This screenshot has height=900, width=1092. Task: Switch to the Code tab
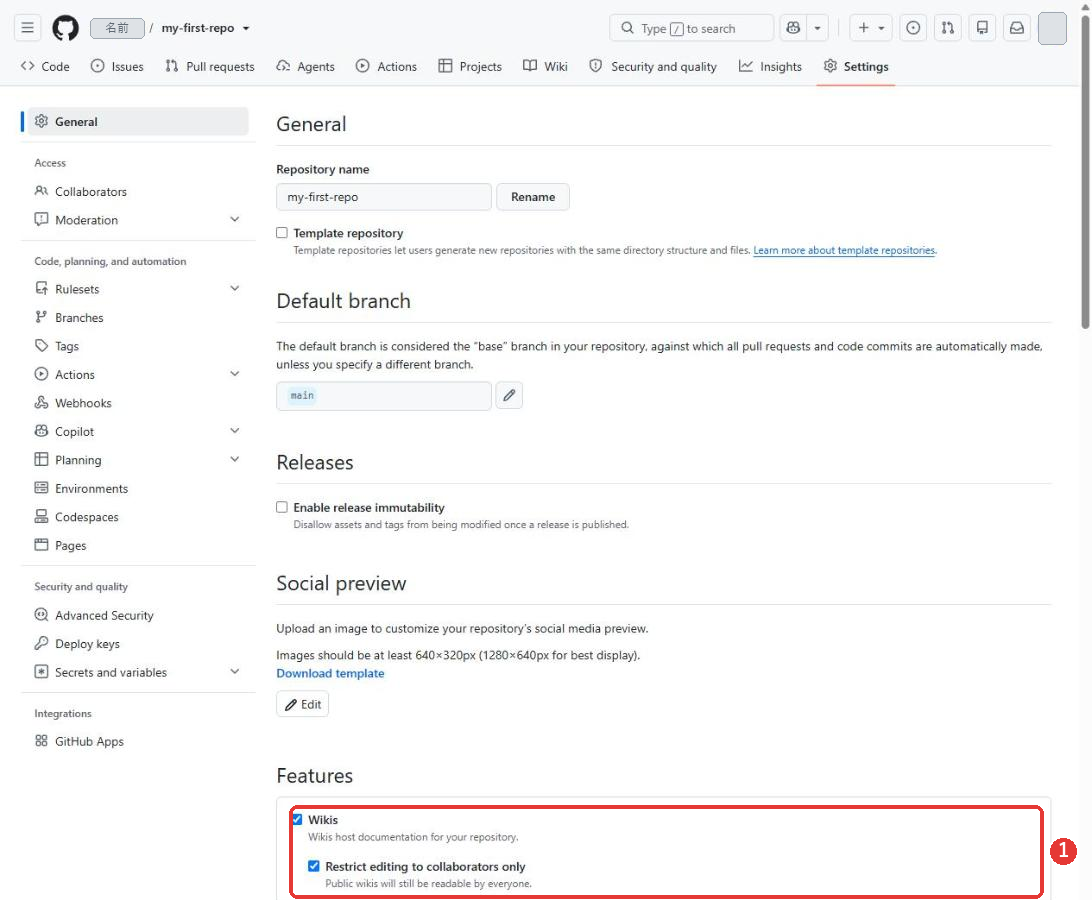click(45, 66)
